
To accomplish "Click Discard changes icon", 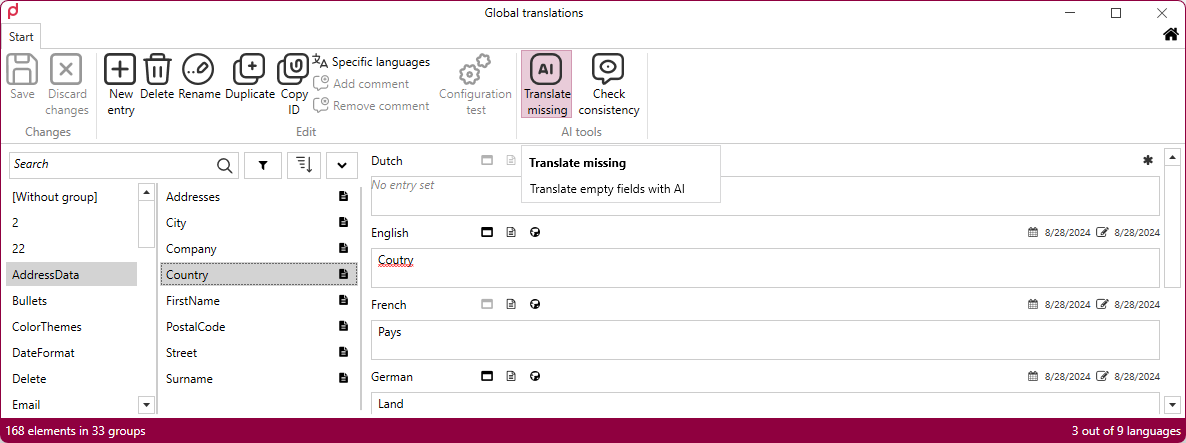I will click(x=66, y=70).
